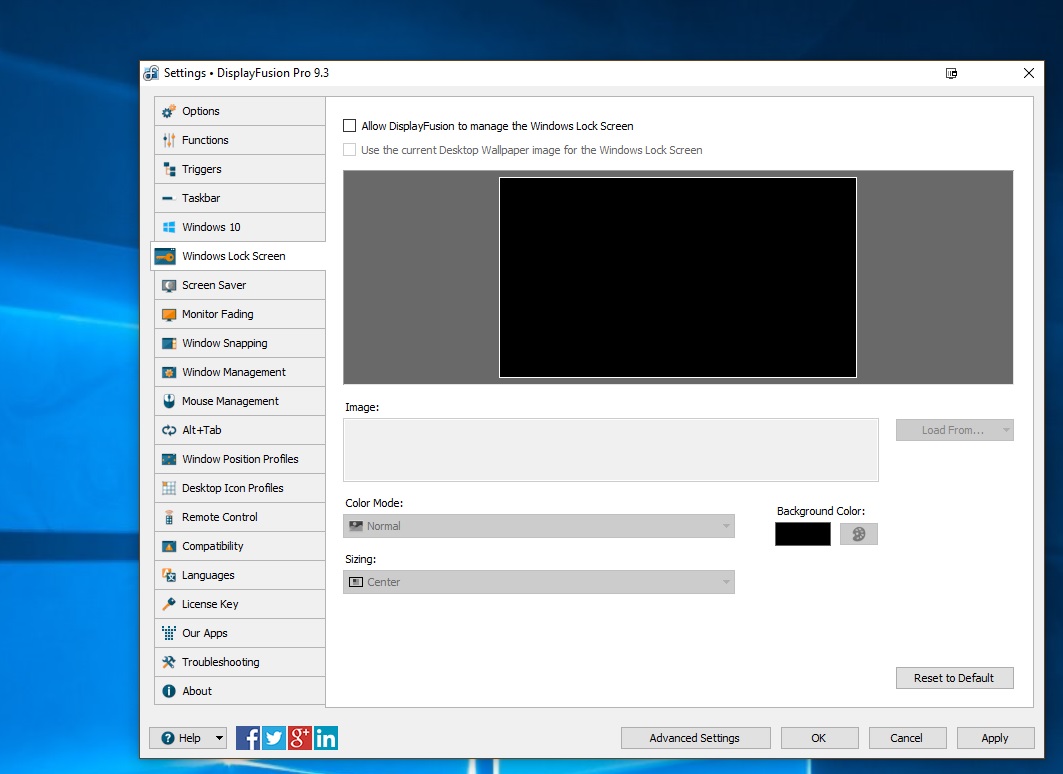1063x774 pixels.
Task: Expand the Load From dropdown button
Action: (x=954, y=430)
